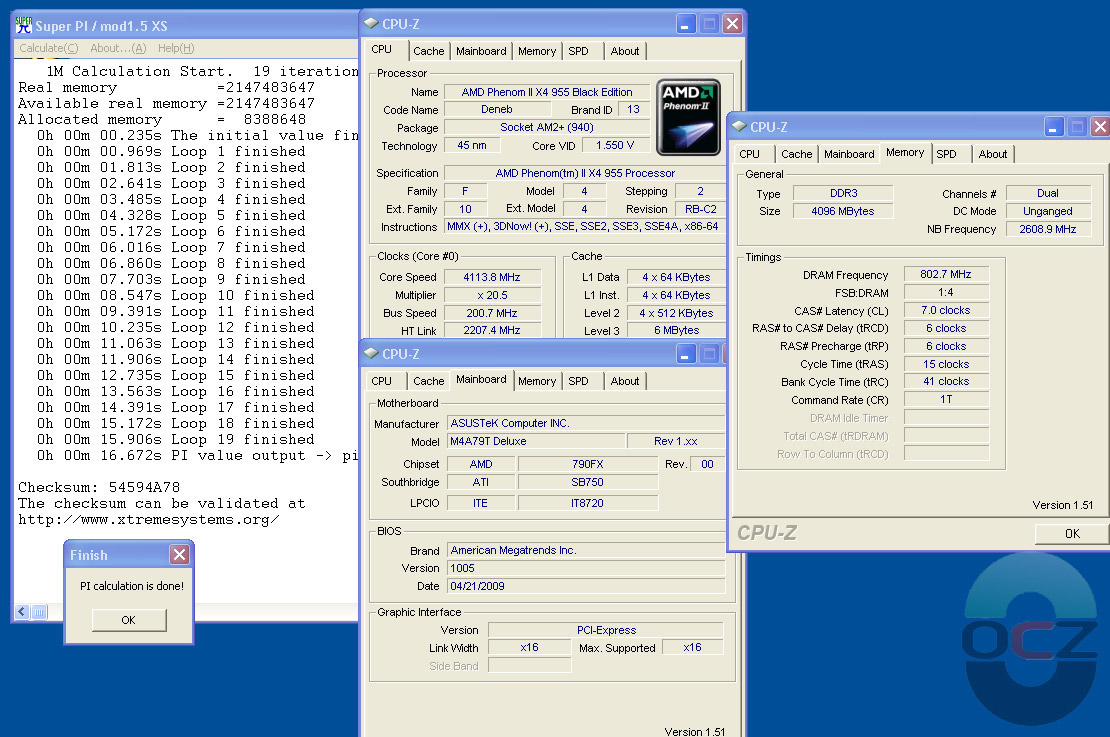This screenshot has width=1110, height=737.
Task: Select SPD tab in Memory CPU-Z window
Action: coord(946,154)
